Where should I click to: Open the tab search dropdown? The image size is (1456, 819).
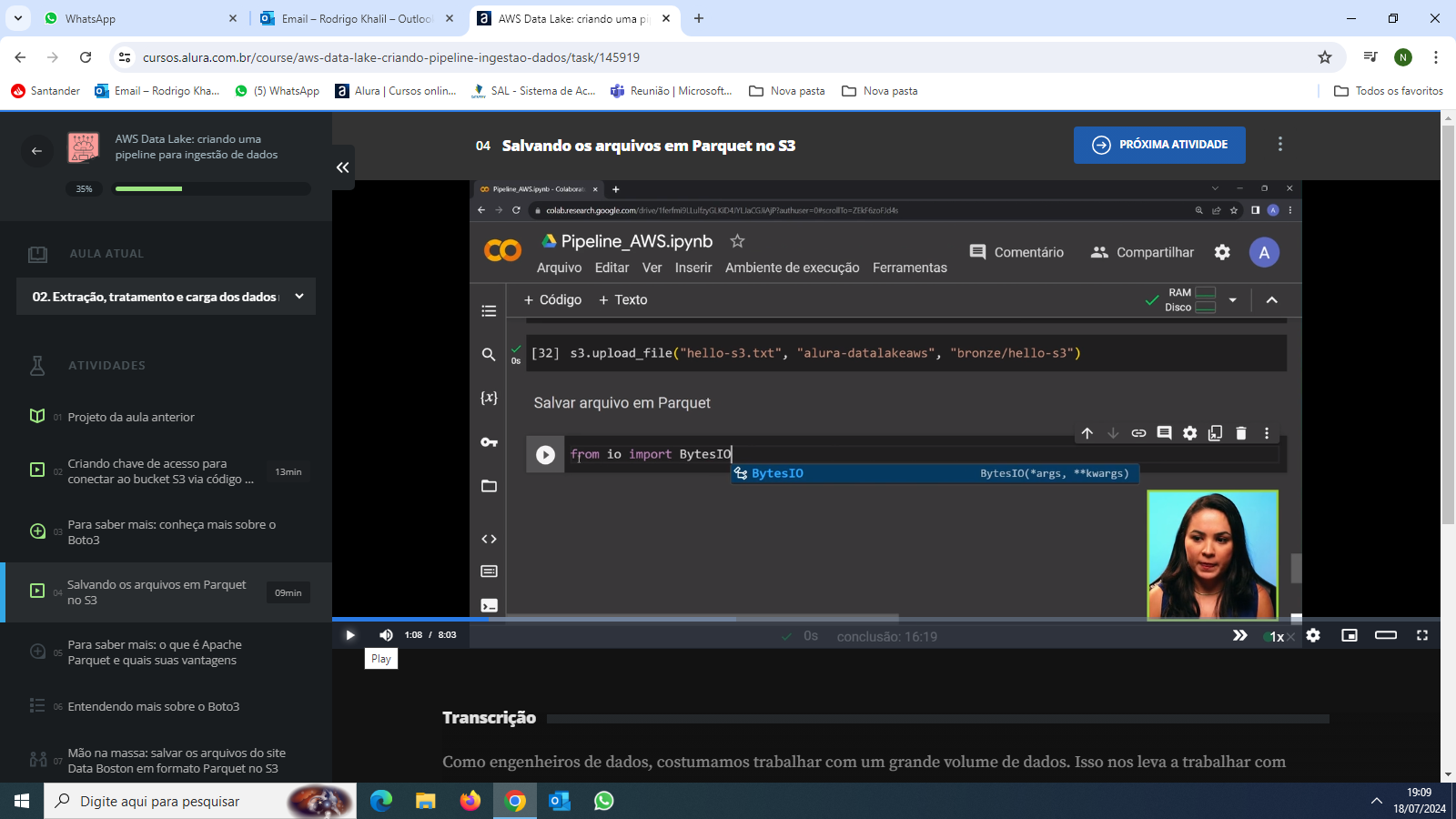pos(18,18)
